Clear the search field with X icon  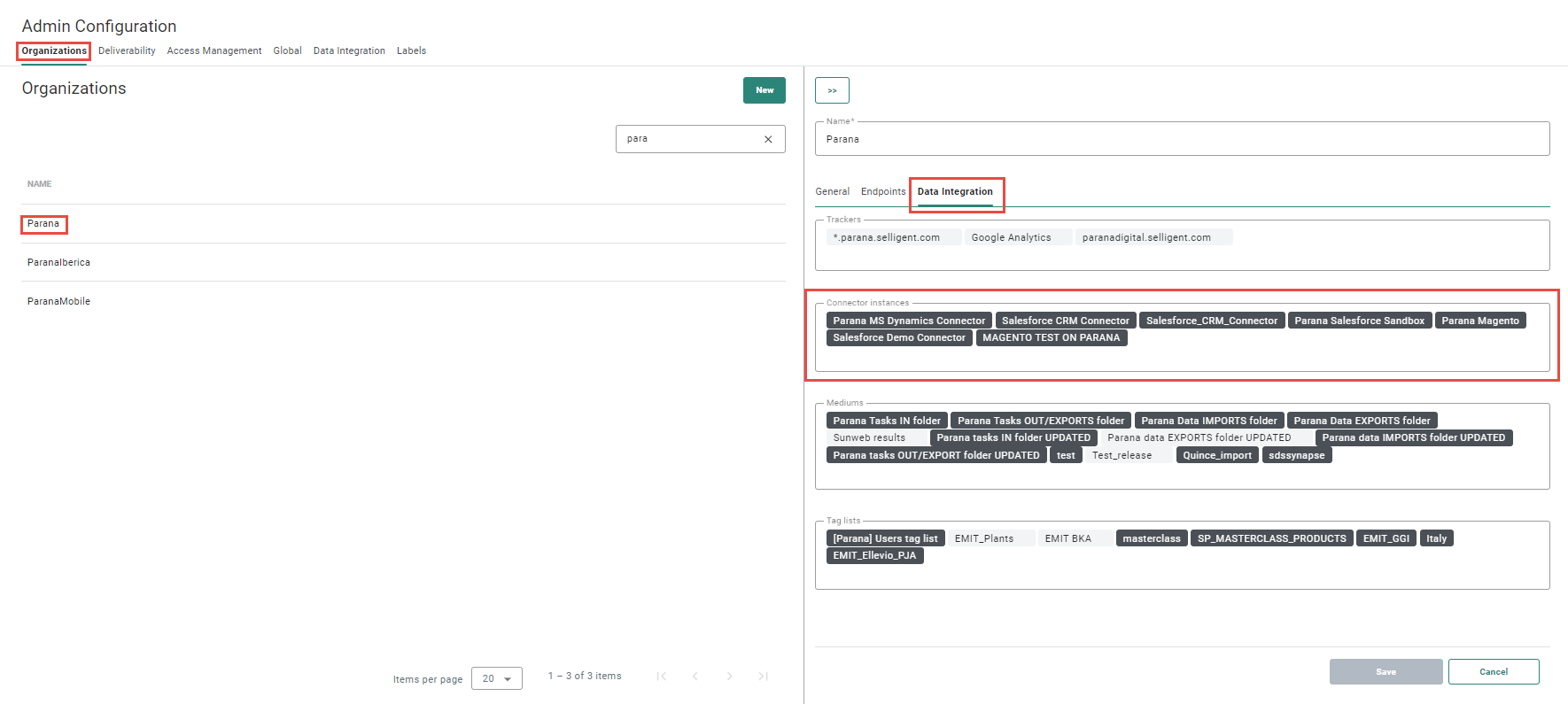tap(768, 139)
